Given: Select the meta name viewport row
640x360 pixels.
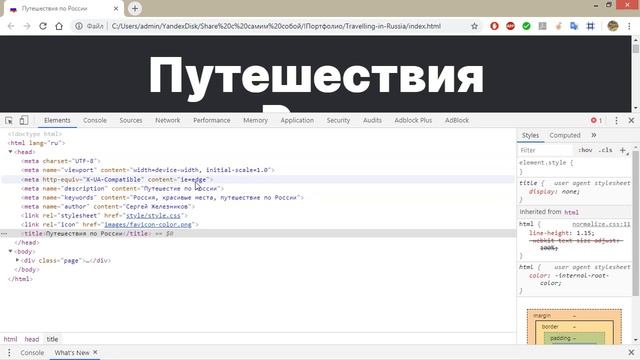Looking at the screenshot, I should [x=148, y=170].
